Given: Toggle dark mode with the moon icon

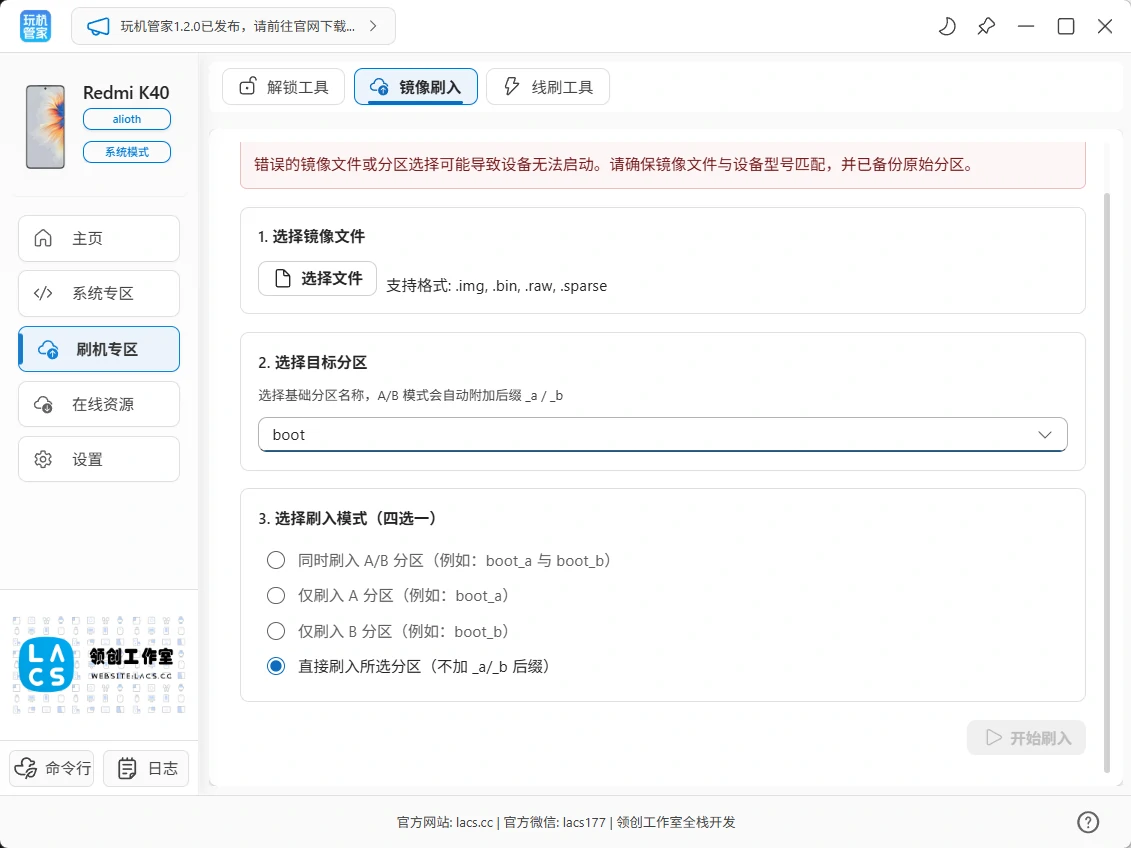Looking at the screenshot, I should tap(946, 27).
